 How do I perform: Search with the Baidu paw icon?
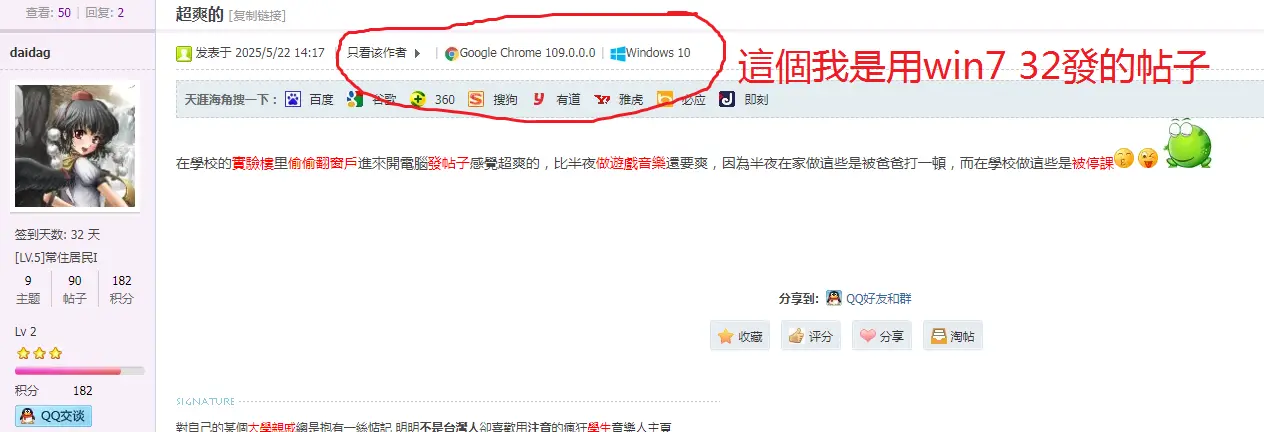coord(293,99)
